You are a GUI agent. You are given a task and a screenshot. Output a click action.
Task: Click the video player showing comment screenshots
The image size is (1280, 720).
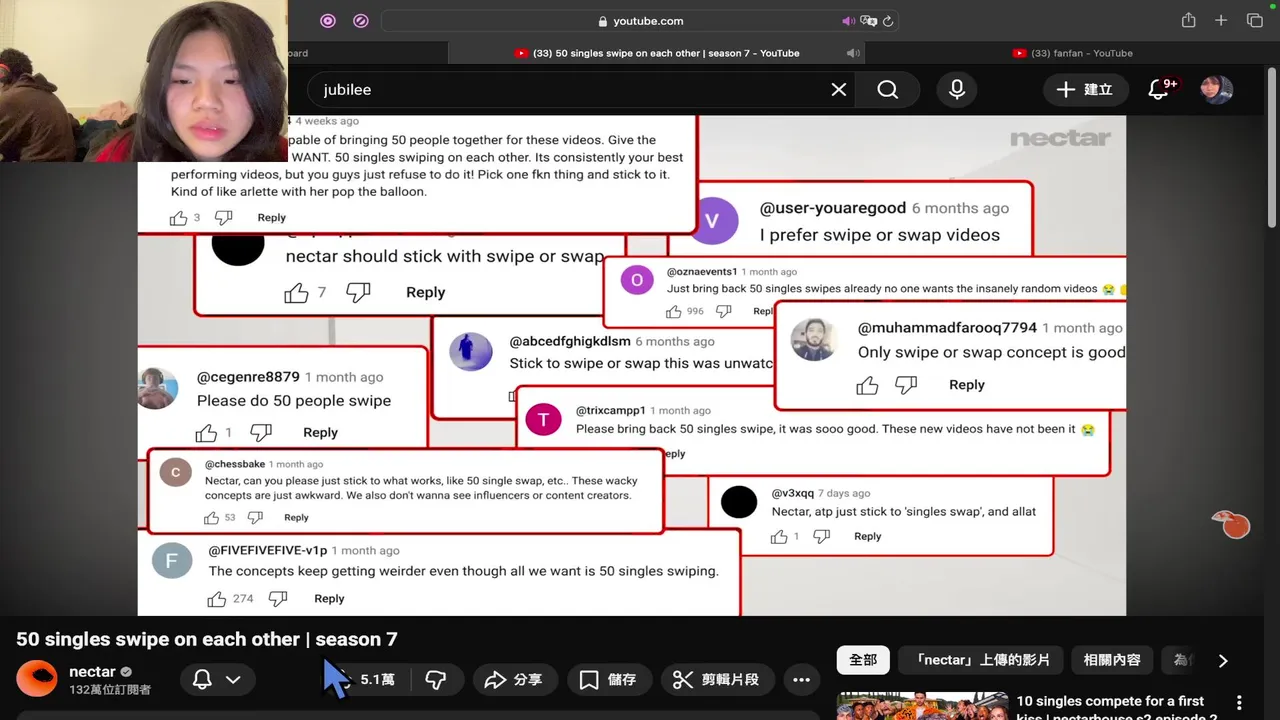click(x=632, y=365)
